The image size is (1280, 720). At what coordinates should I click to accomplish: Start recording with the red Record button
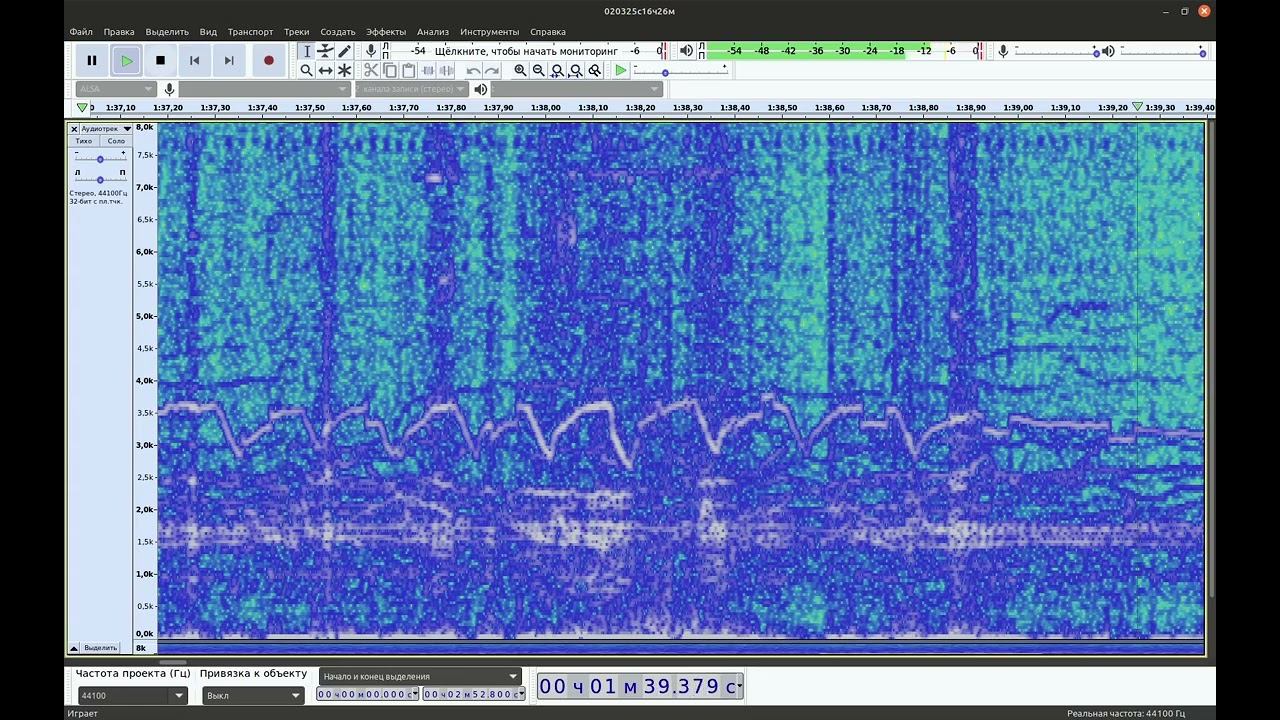268,60
